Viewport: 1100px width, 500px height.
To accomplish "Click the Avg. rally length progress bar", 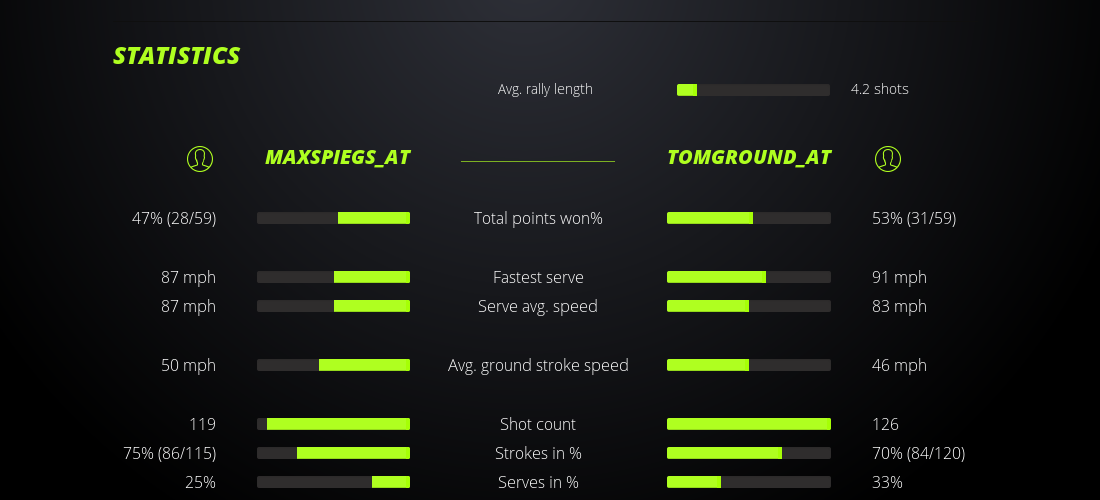I will (753, 90).
